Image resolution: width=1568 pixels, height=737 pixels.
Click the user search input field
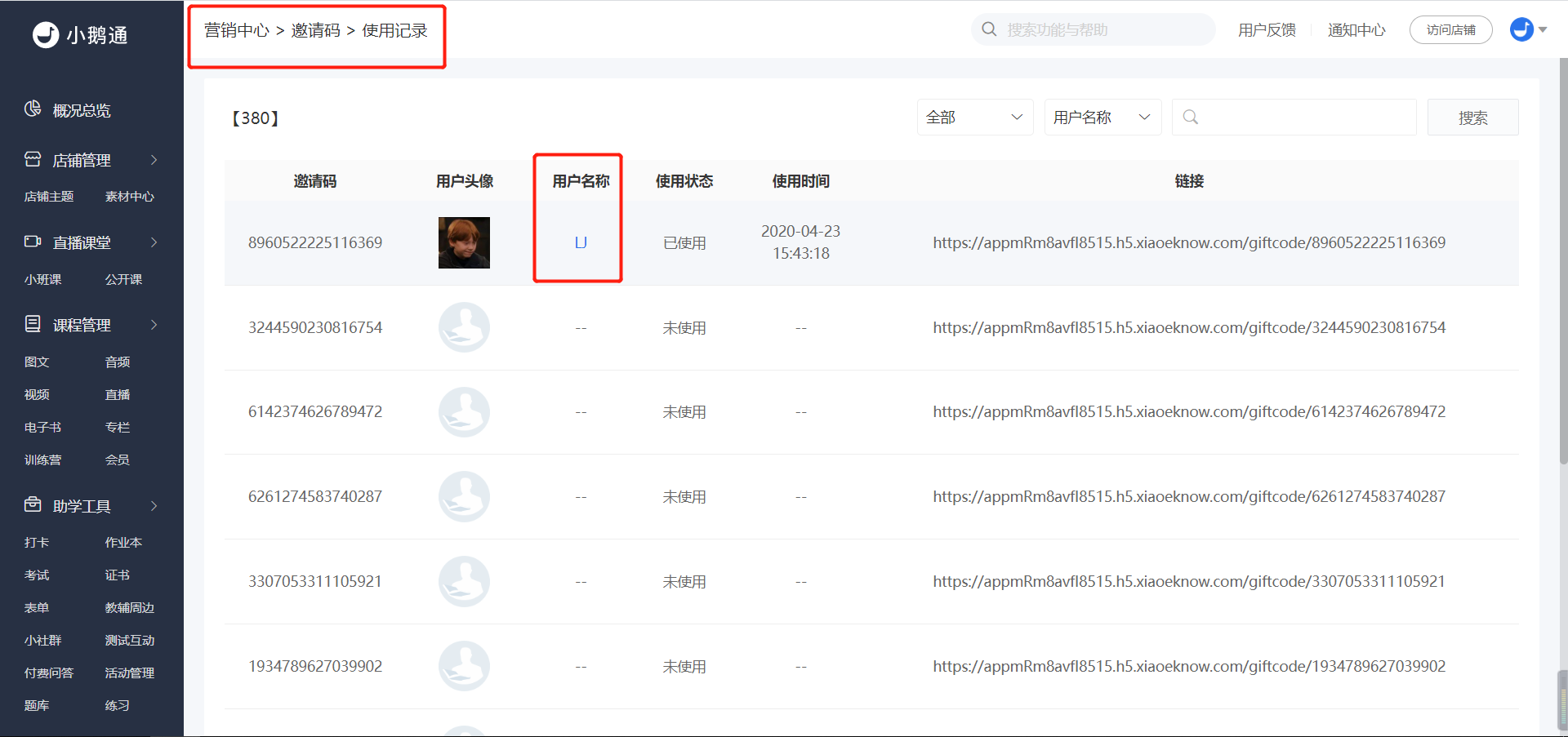pyautogui.click(x=1294, y=118)
